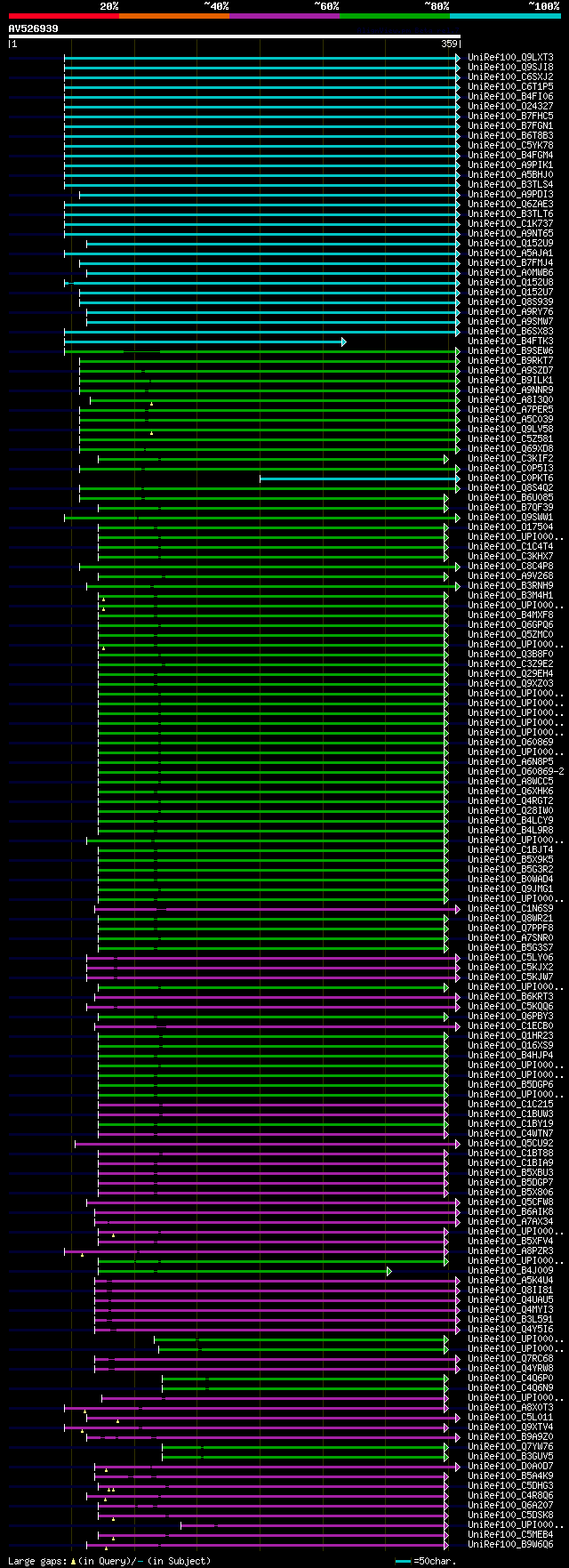This screenshot has height=1568, width=569.
Task: Select hit label UniRef100_B9SEW6
Action: tap(510, 351)
